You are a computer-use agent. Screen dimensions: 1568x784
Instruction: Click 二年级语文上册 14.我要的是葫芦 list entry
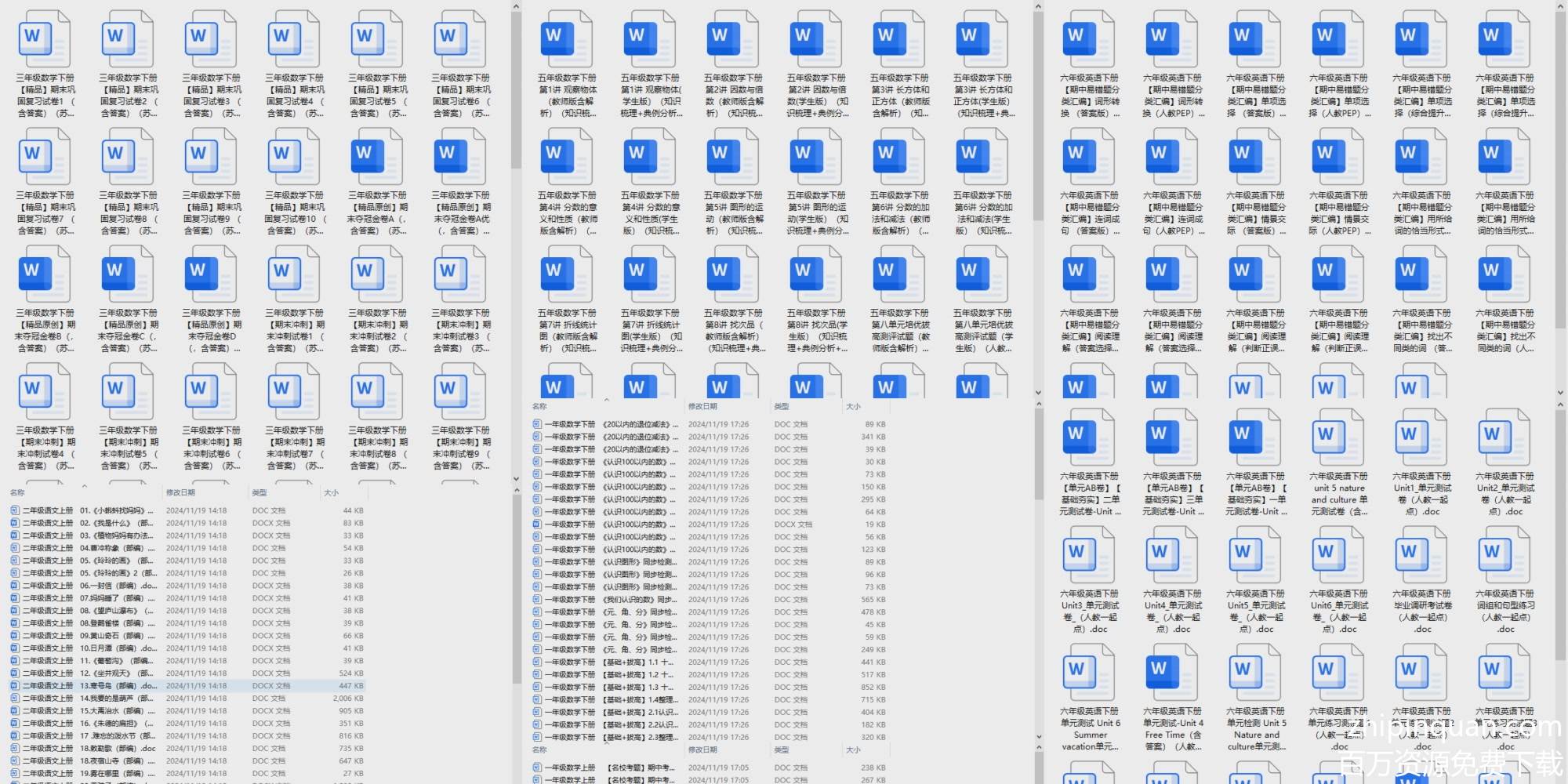click(x=118, y=699)
